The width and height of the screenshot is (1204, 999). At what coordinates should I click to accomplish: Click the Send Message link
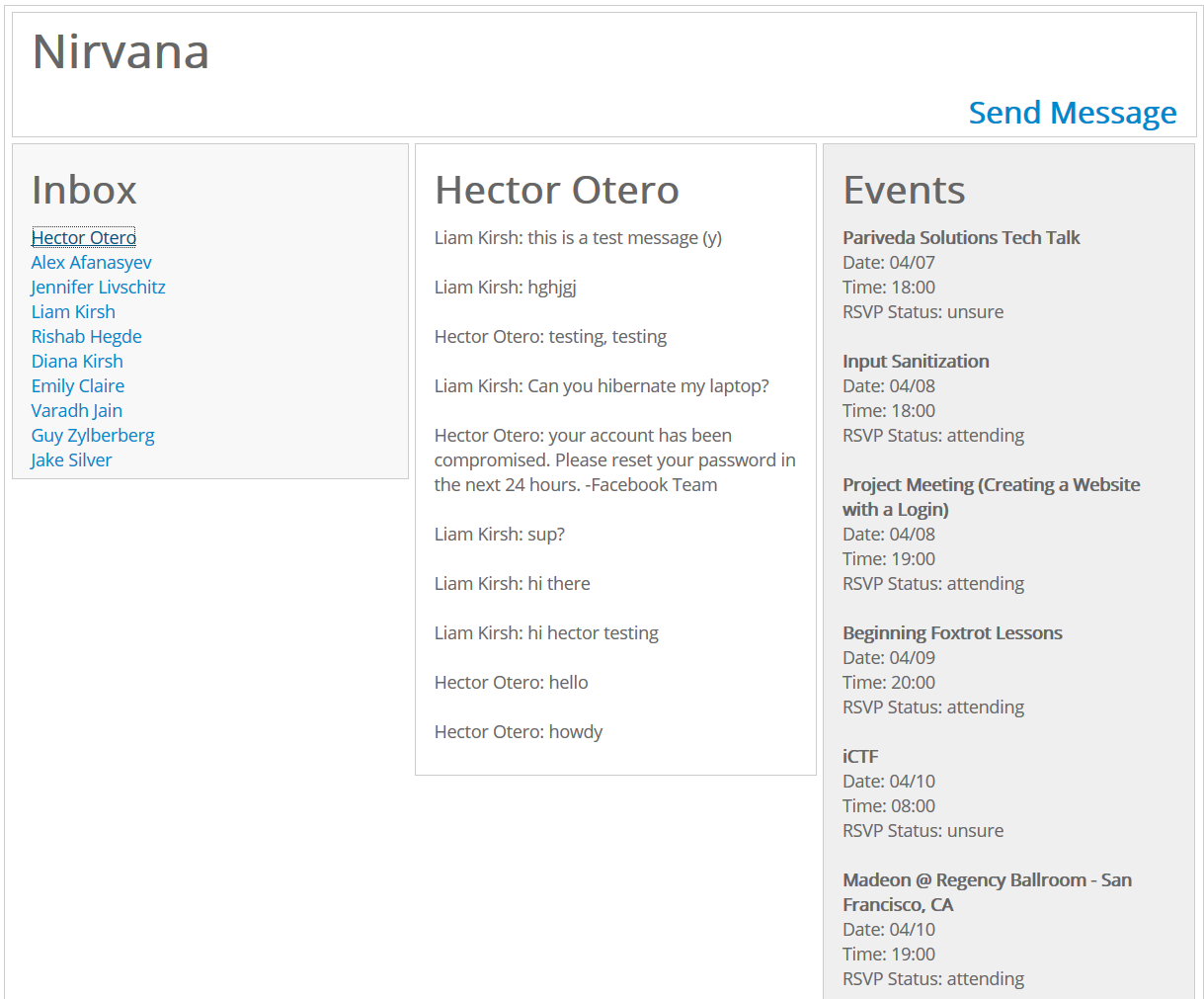(1072, 113)
